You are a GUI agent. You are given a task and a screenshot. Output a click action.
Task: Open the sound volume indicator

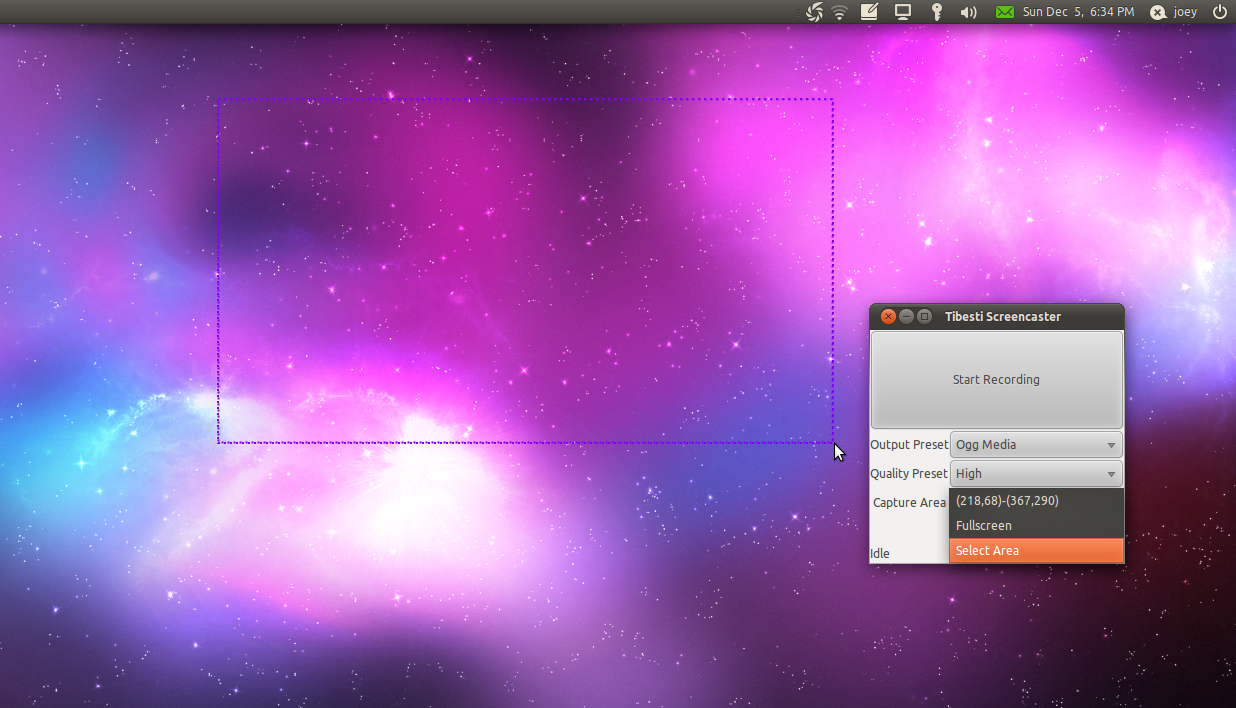click(968, 12)
